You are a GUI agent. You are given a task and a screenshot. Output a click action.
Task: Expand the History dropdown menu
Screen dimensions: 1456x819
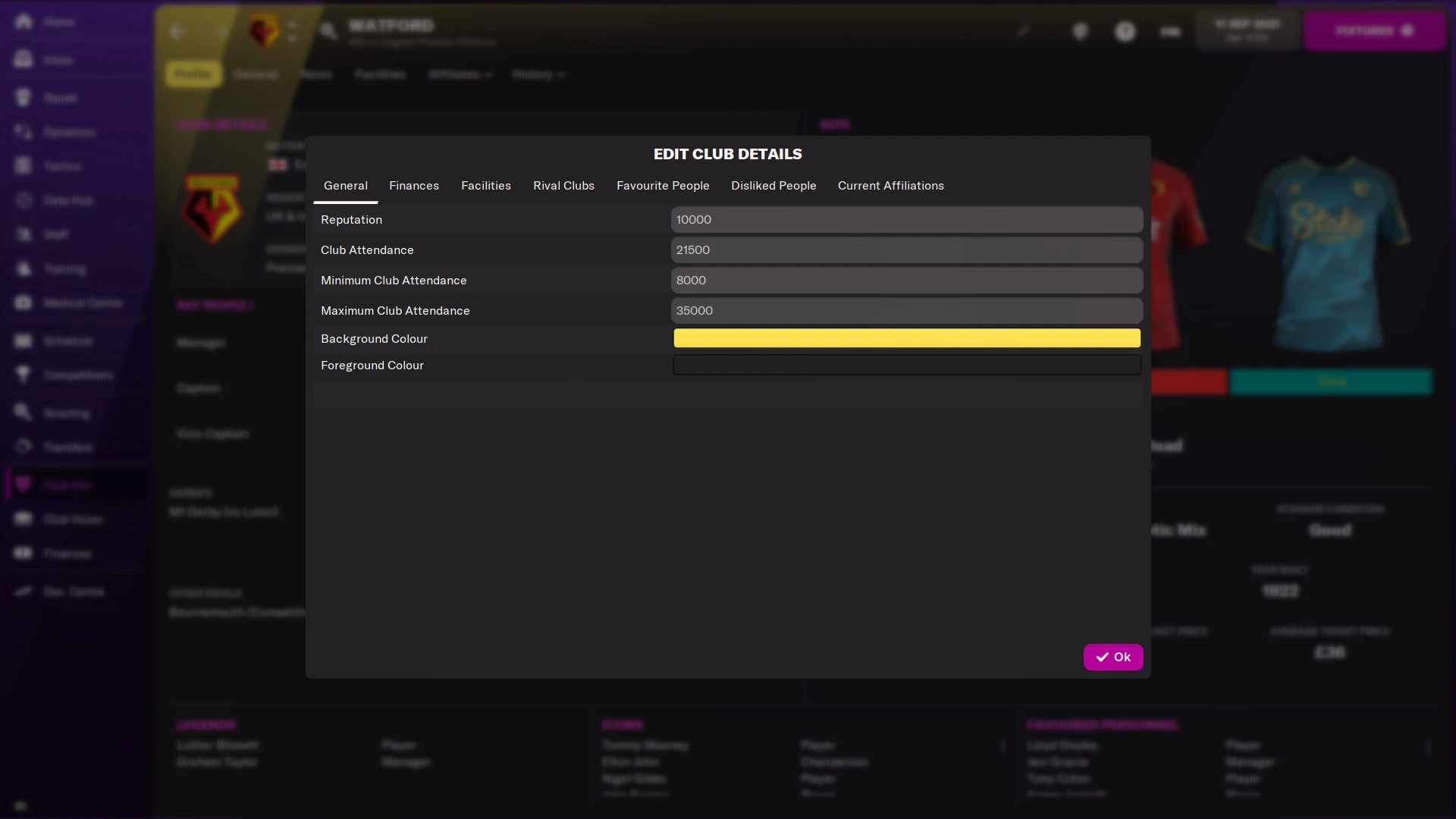[538, 74]
